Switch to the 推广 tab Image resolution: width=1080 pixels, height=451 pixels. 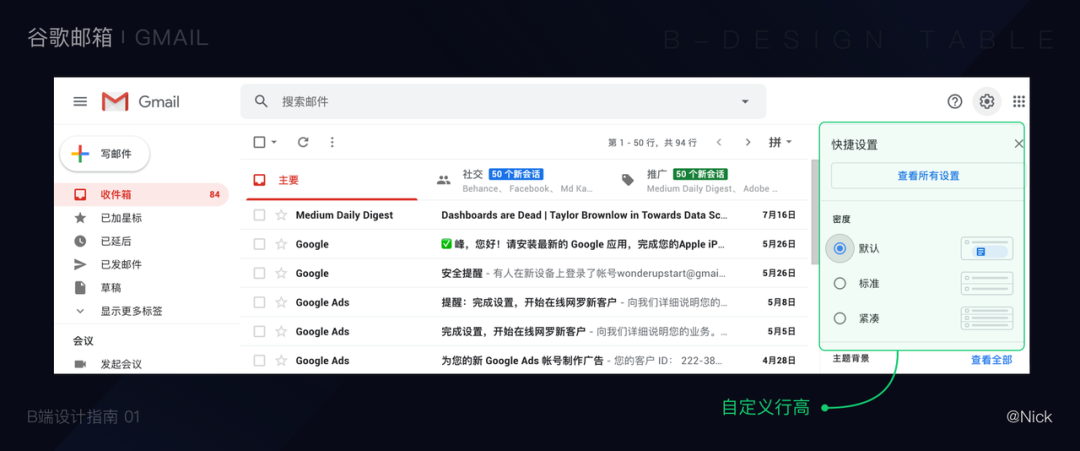pos(699,180)
